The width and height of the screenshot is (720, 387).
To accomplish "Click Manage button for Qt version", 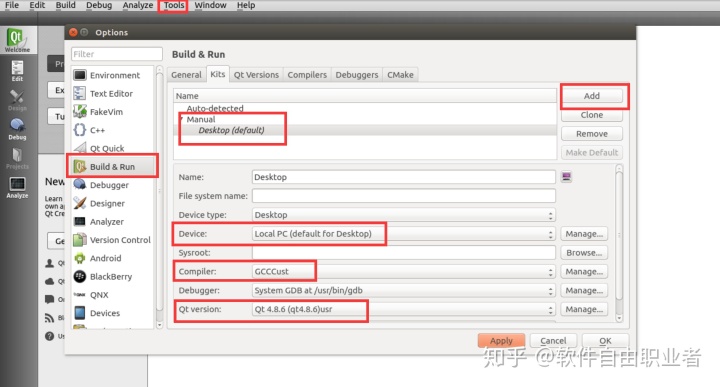I will coord(584,309).
